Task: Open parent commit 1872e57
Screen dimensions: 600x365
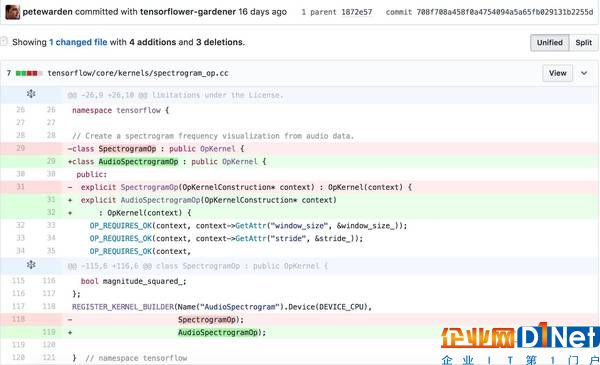Action: tap(356, 12)
